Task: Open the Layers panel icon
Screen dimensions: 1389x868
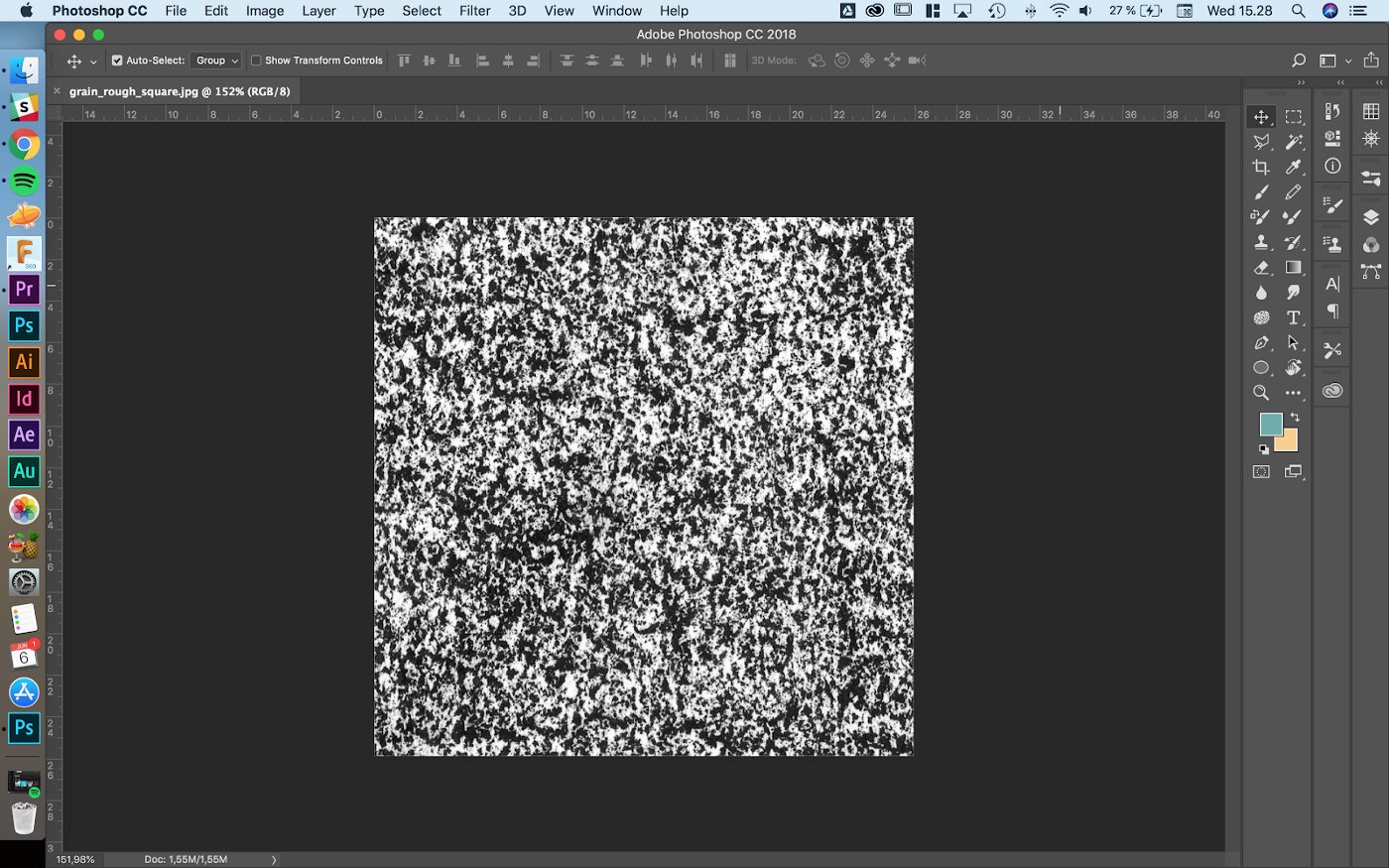Action: [1371, 218]
